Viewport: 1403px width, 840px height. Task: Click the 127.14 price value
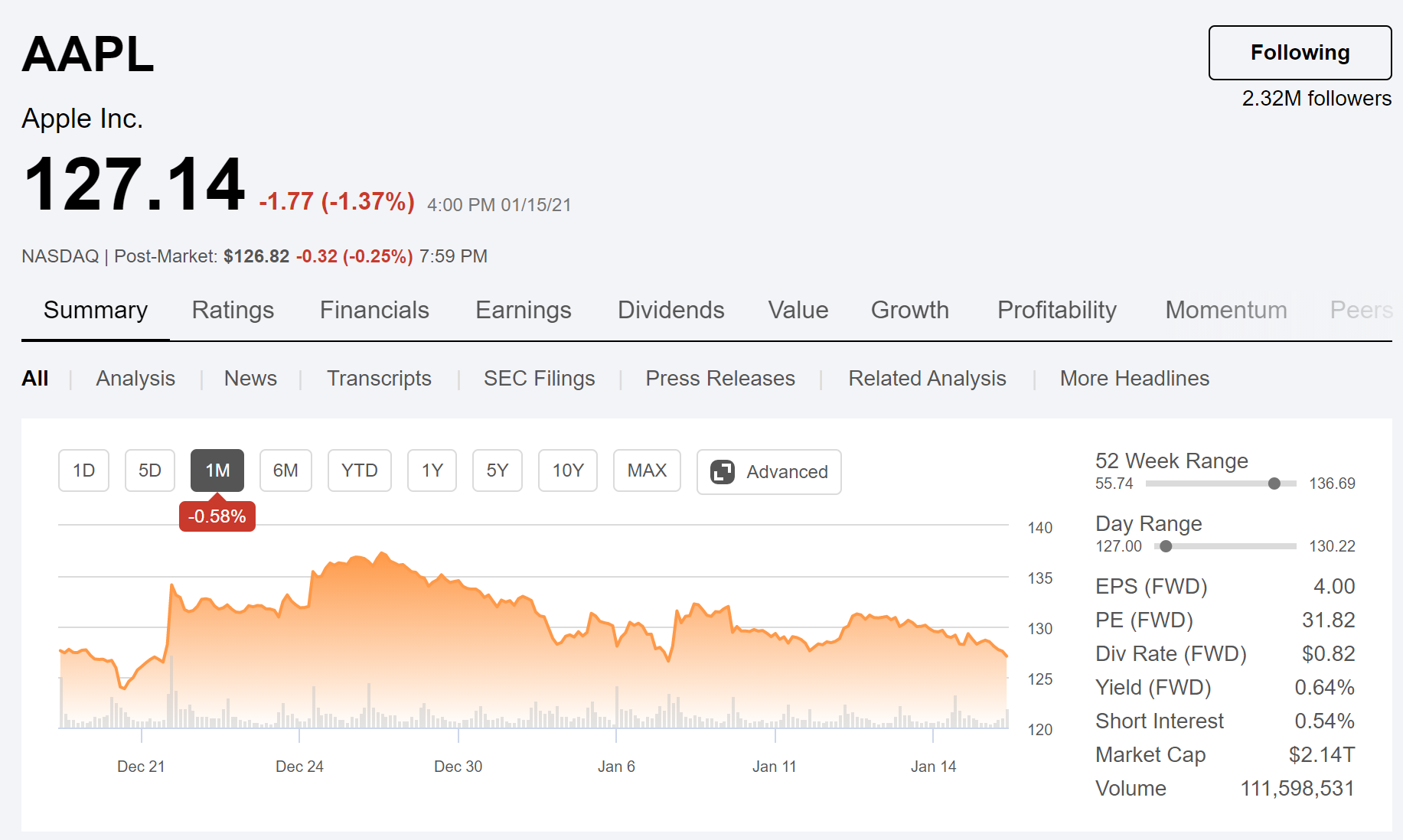[135, 184]
